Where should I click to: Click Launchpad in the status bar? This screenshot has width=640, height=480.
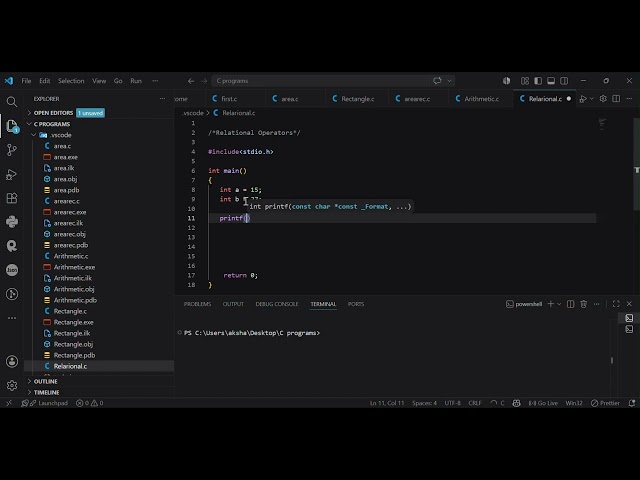coord(45,403)
